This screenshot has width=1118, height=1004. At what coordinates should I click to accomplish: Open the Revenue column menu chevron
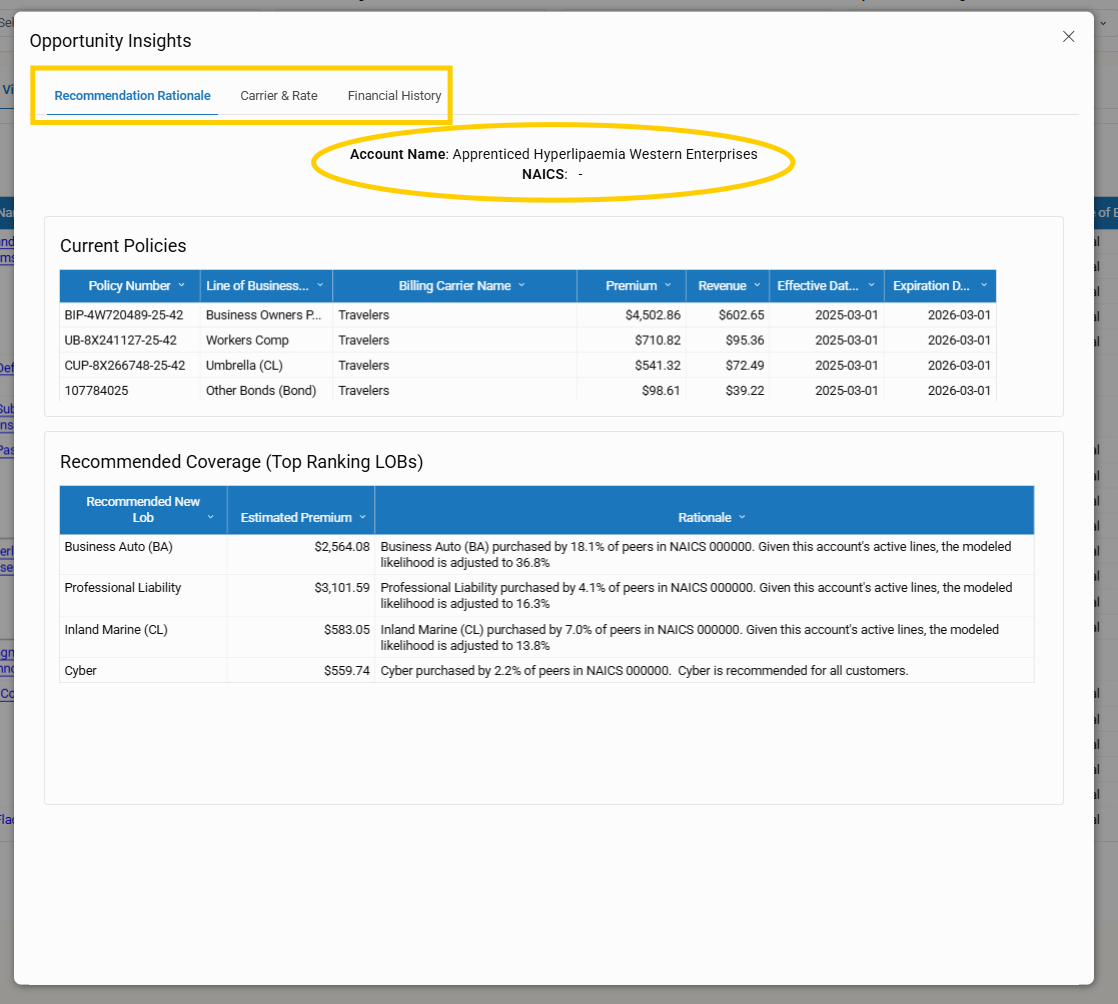pyautogui.click(x=757, y=285)
